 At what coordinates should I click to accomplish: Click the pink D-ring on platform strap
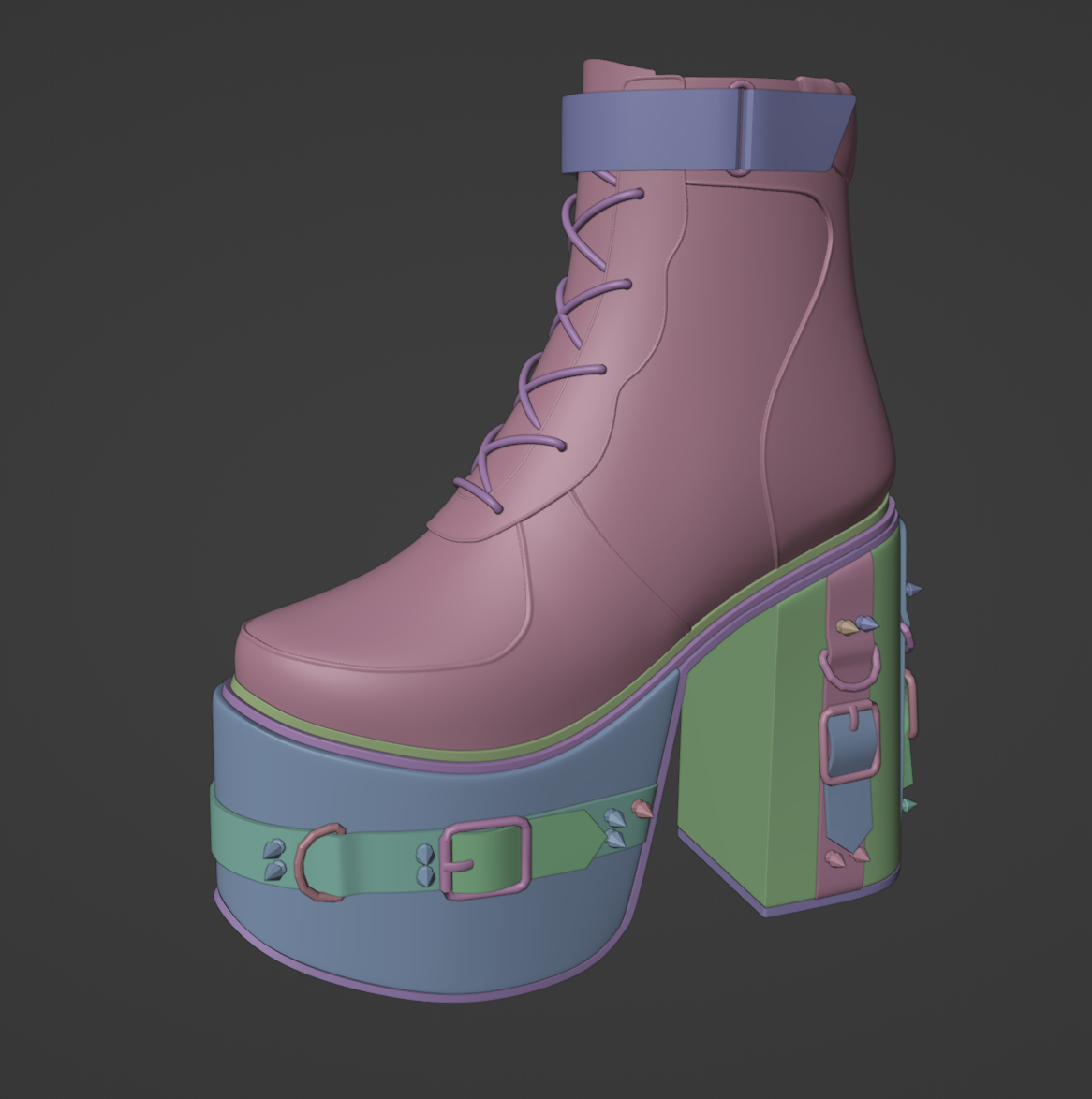click(317, 862)
